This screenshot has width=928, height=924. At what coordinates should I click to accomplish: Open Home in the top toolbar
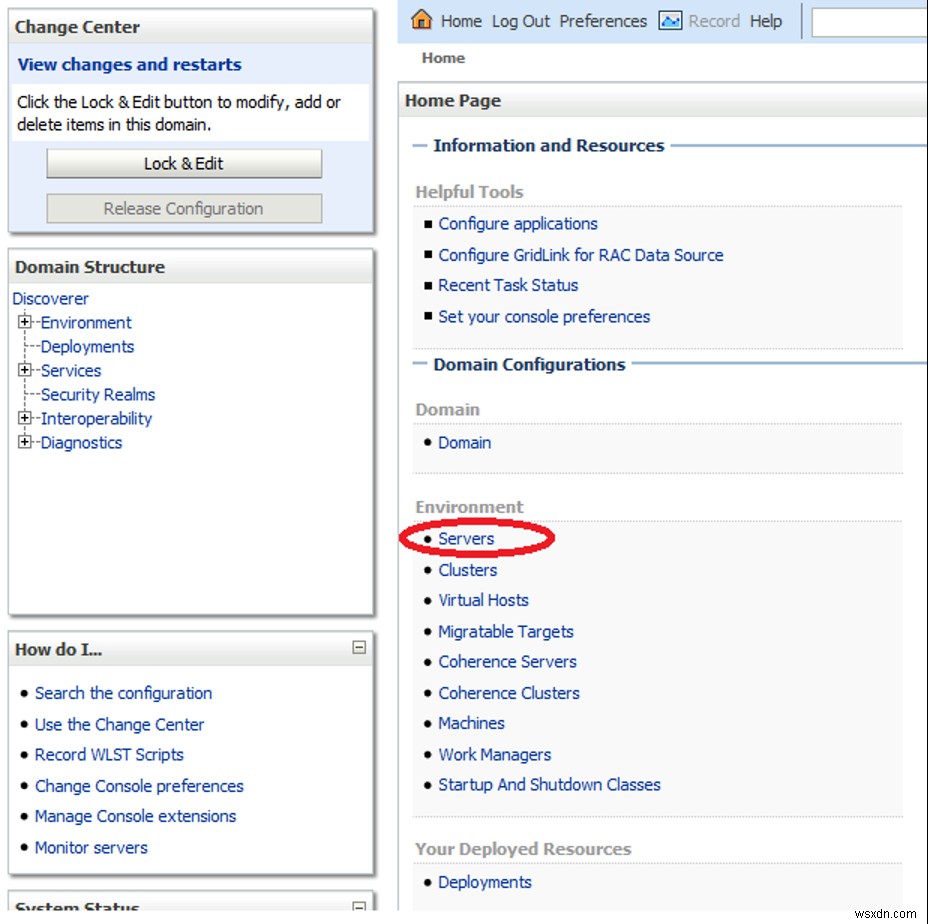coord(461,21)
